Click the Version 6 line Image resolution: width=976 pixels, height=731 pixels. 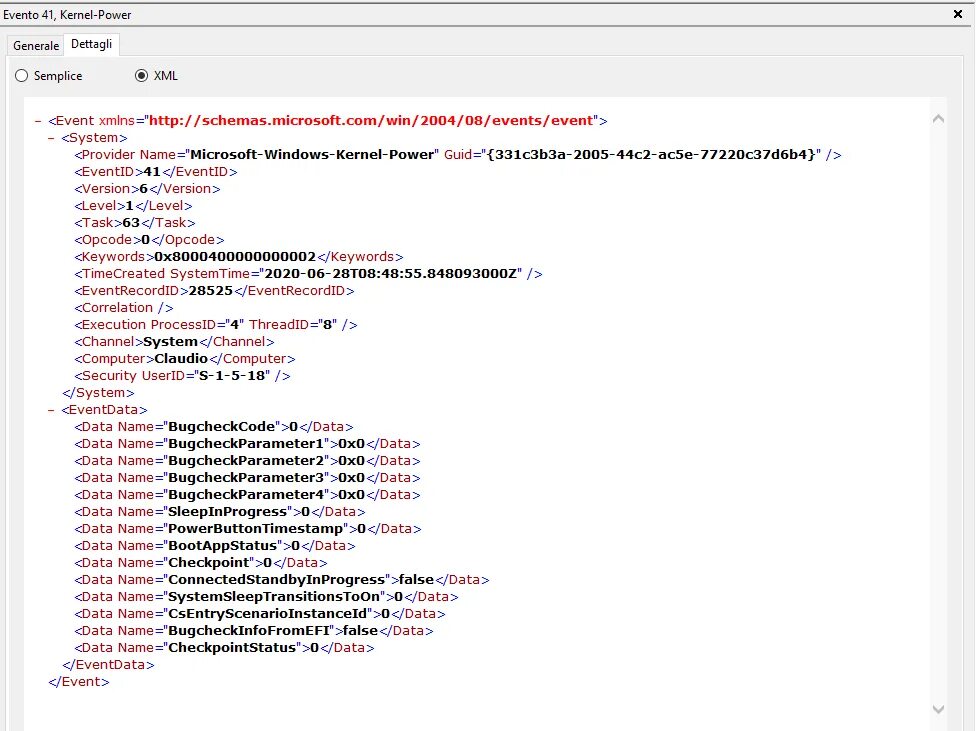click(148, 189)
